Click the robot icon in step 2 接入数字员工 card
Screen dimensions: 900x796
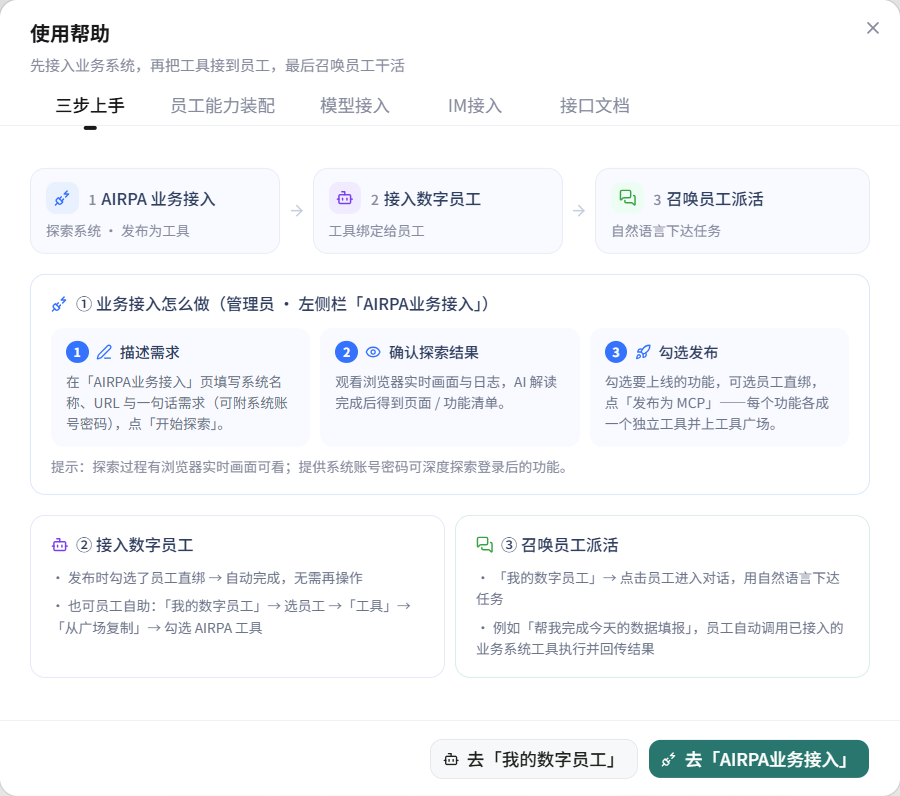pos(344,198)
